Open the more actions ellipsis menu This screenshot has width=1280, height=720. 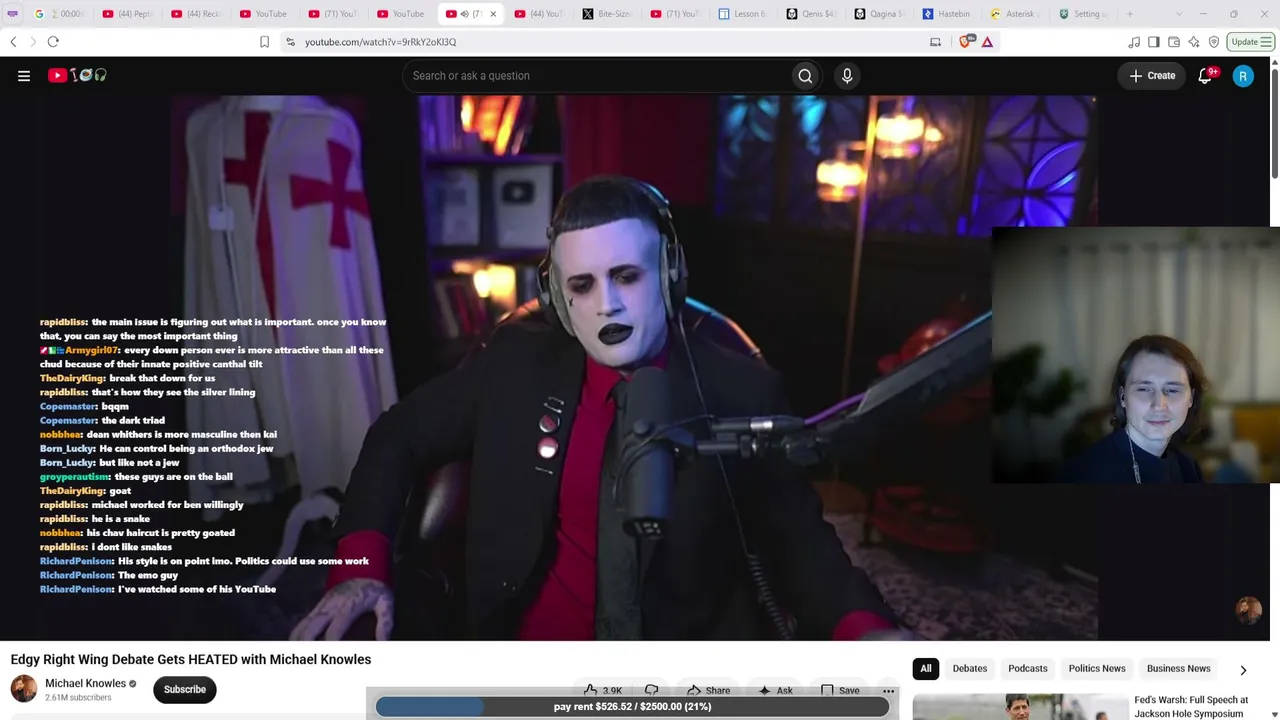888,690
